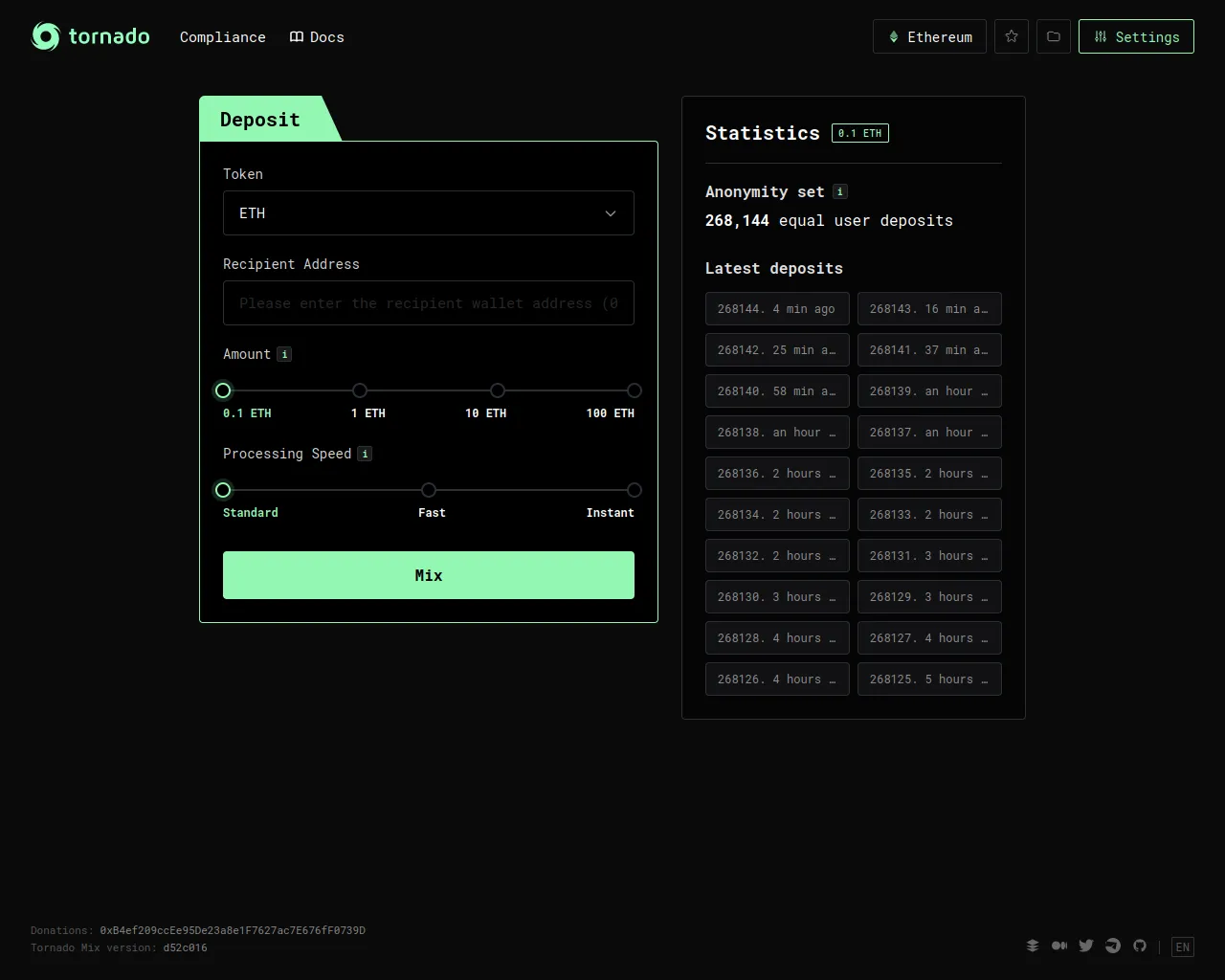
Task: Go to the Compliance page
Action: point(223,37)
